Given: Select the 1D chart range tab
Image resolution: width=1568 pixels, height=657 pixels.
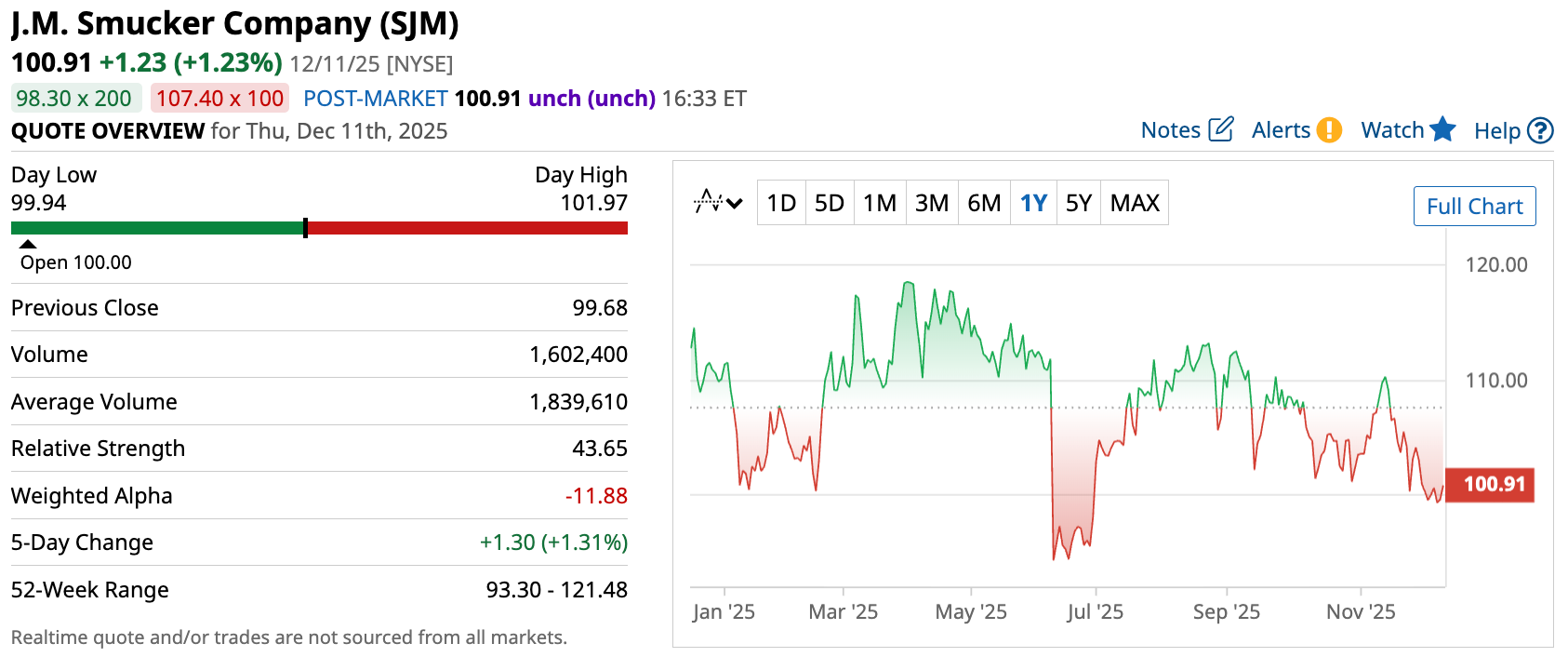Looking at the screenshot, I should tap(781, 203).
